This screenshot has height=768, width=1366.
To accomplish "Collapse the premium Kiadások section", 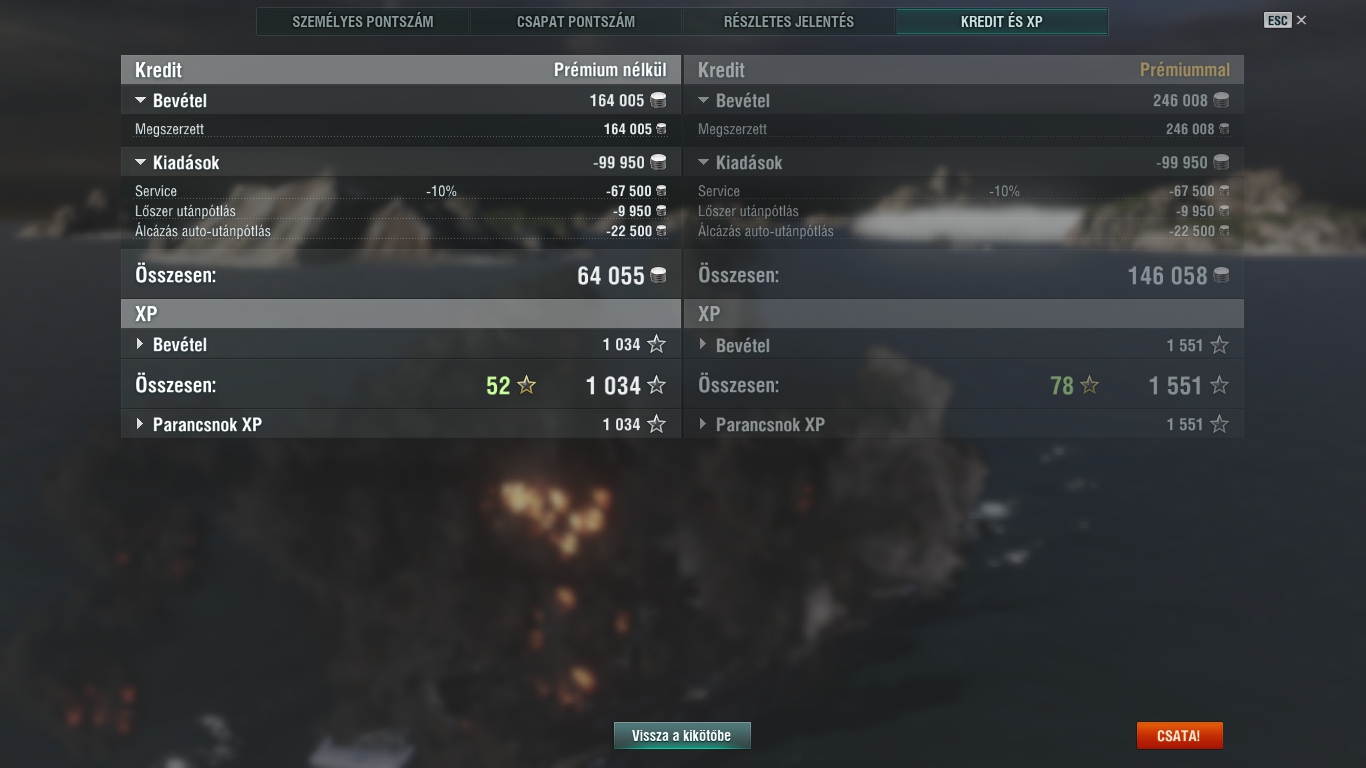I will click(x=704, y=163).
